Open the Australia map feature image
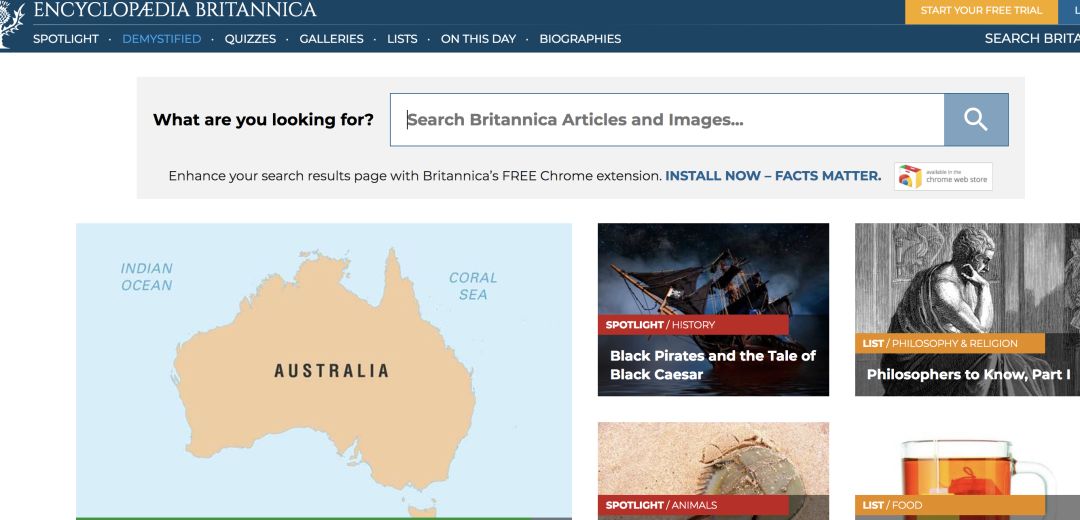Screen dimensions: 1080x520 coord(324,370)
